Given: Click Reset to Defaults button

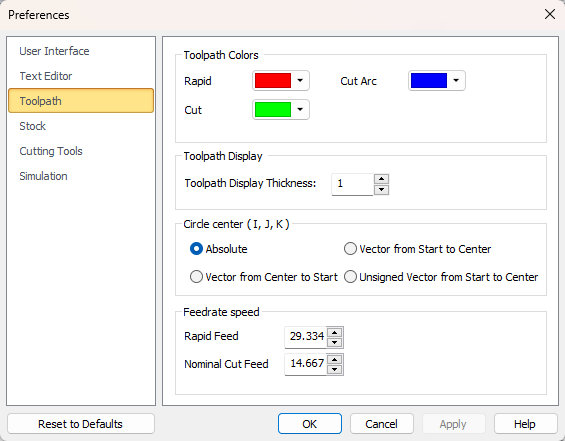Looking at the screenshot, I should point(81,424).
